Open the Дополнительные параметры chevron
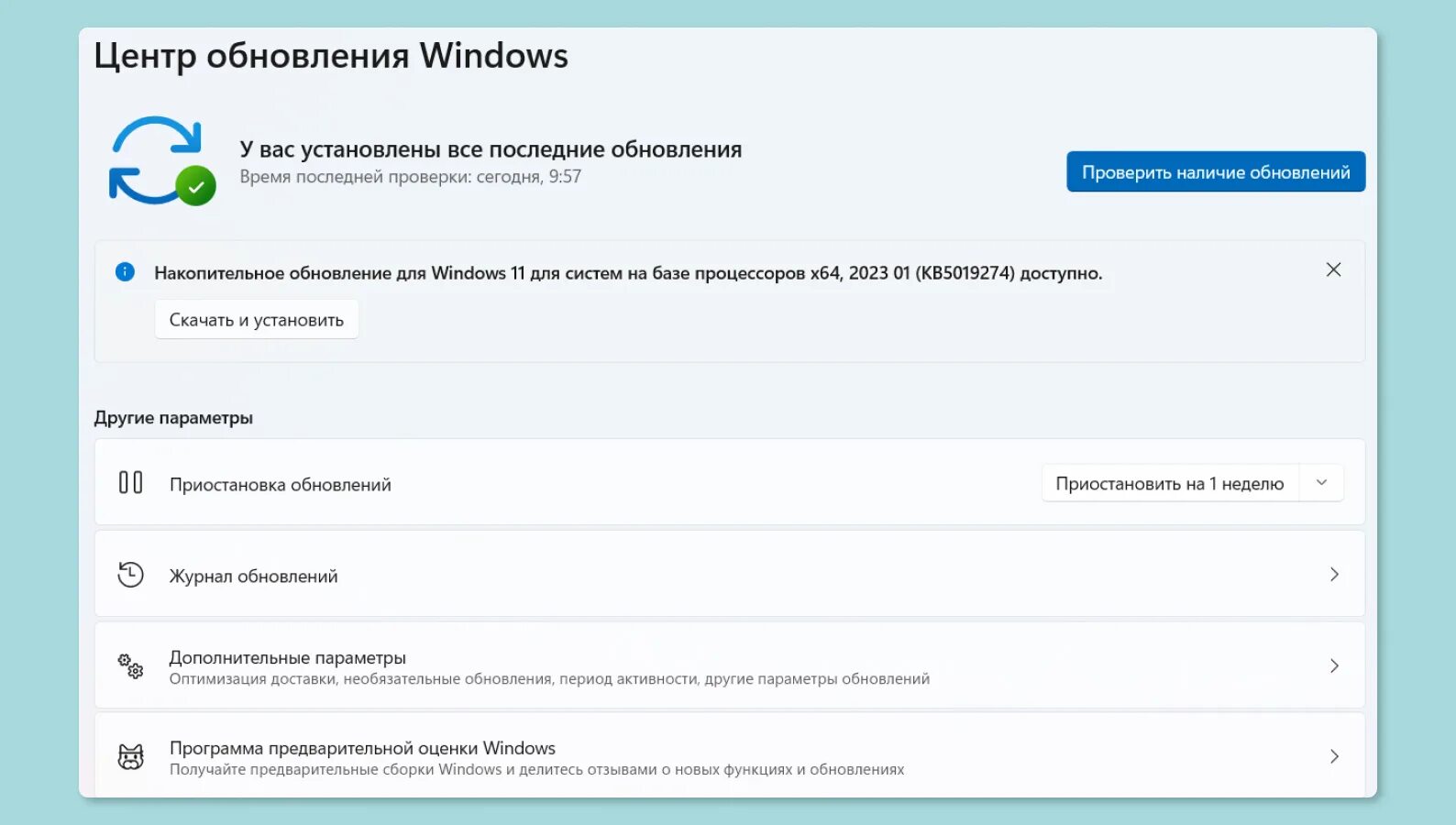1456x825 pixels. click(x=1334, y=665)
